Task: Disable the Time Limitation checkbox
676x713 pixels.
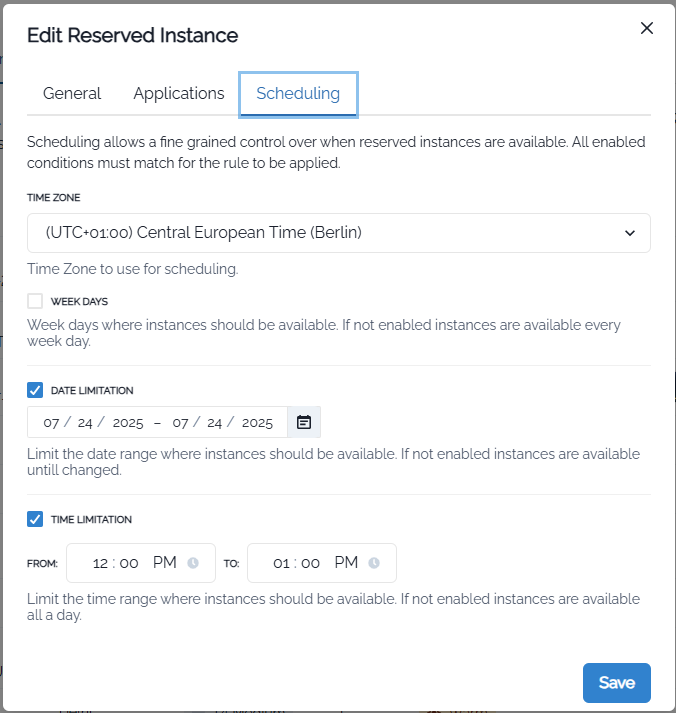Action: pyautogui.click(x=35, y=519)
